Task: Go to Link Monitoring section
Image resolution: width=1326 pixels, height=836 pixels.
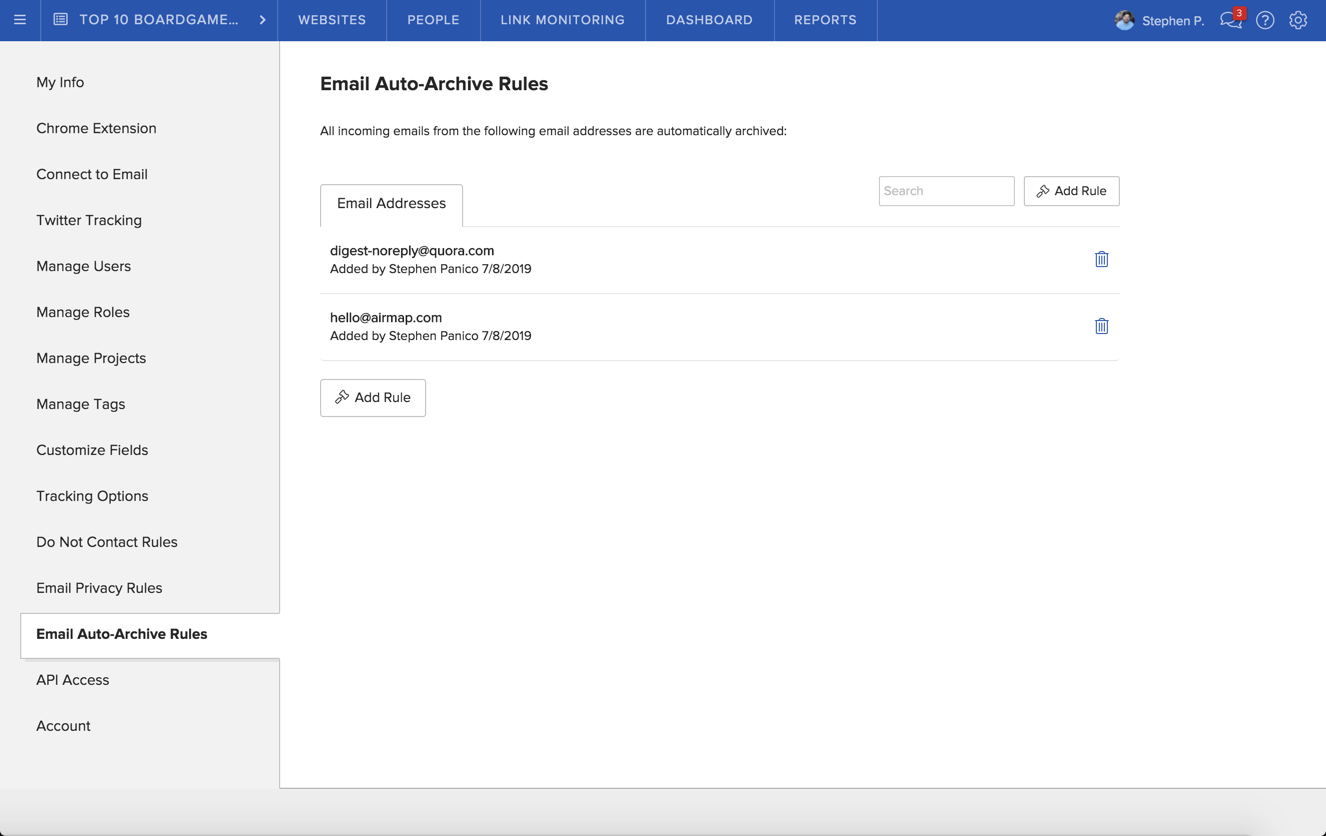Action: pyautogui.click(x=562, y=20)
